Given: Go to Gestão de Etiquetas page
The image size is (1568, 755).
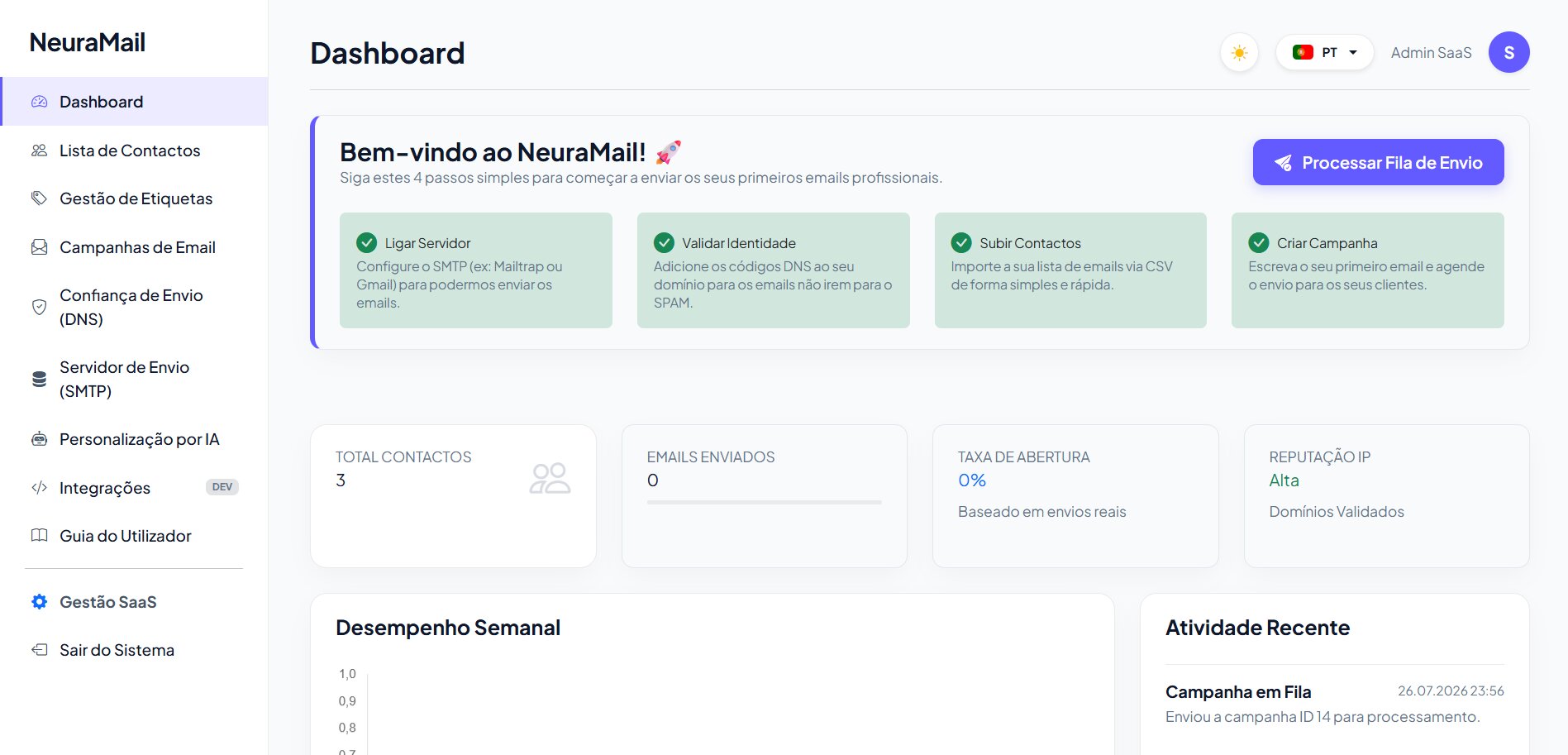Looking at the screenshot, I should 134,198.
